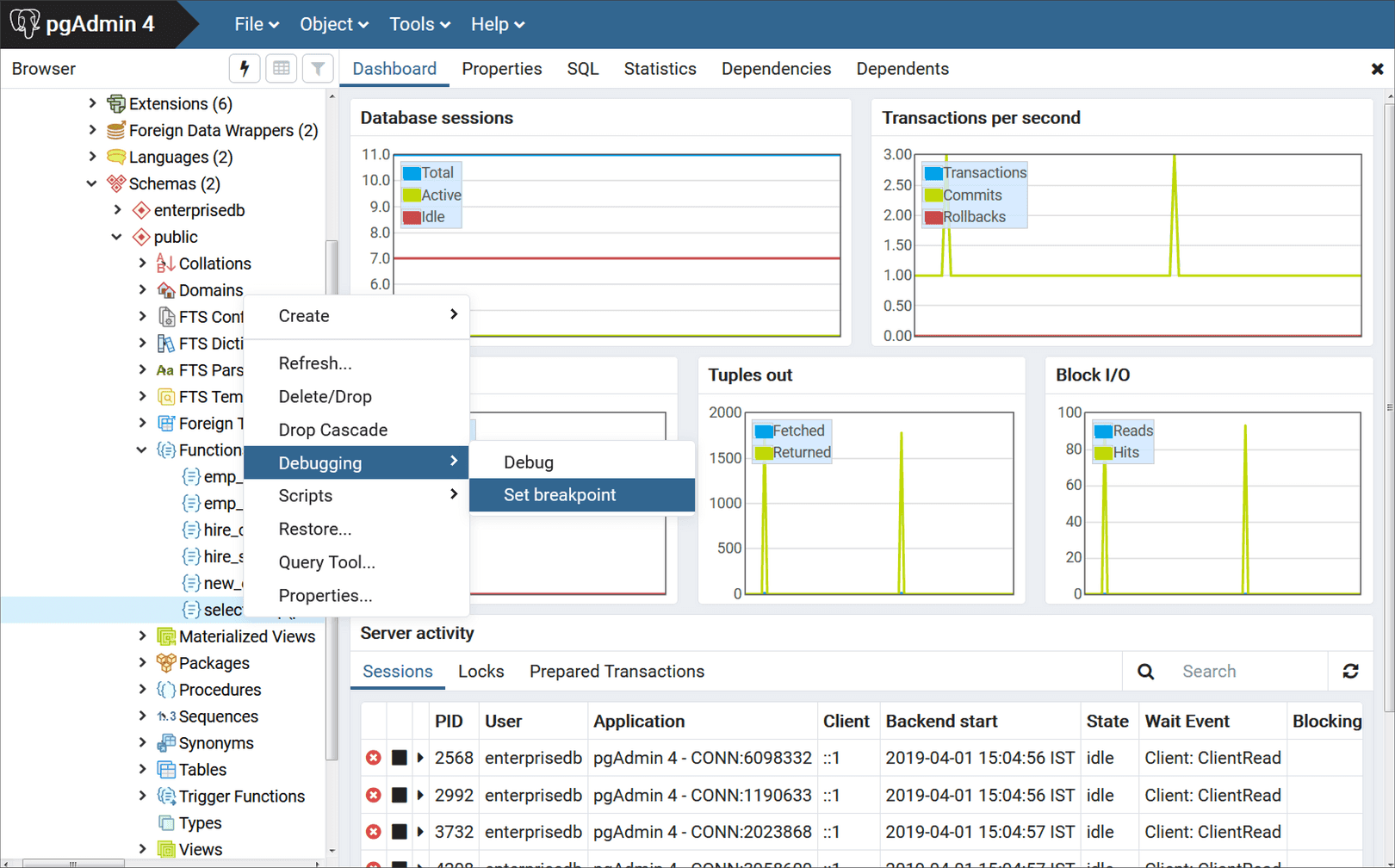
Task: Terminate session PID 2992 using black square icon
Action: coord(398,795)
